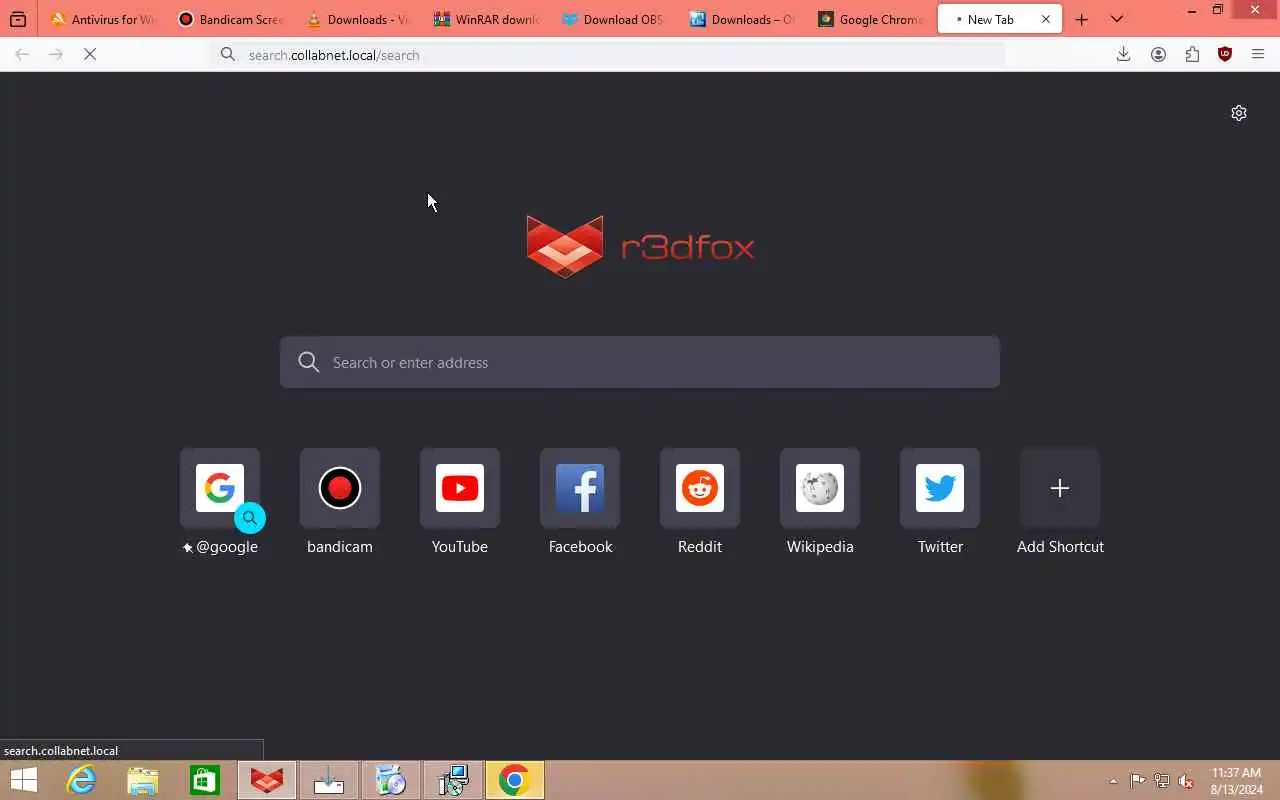The width and height of the screenshot is (1280, 800).
Task: Open the disc media taskbar icon
Action: click(391, 780)
